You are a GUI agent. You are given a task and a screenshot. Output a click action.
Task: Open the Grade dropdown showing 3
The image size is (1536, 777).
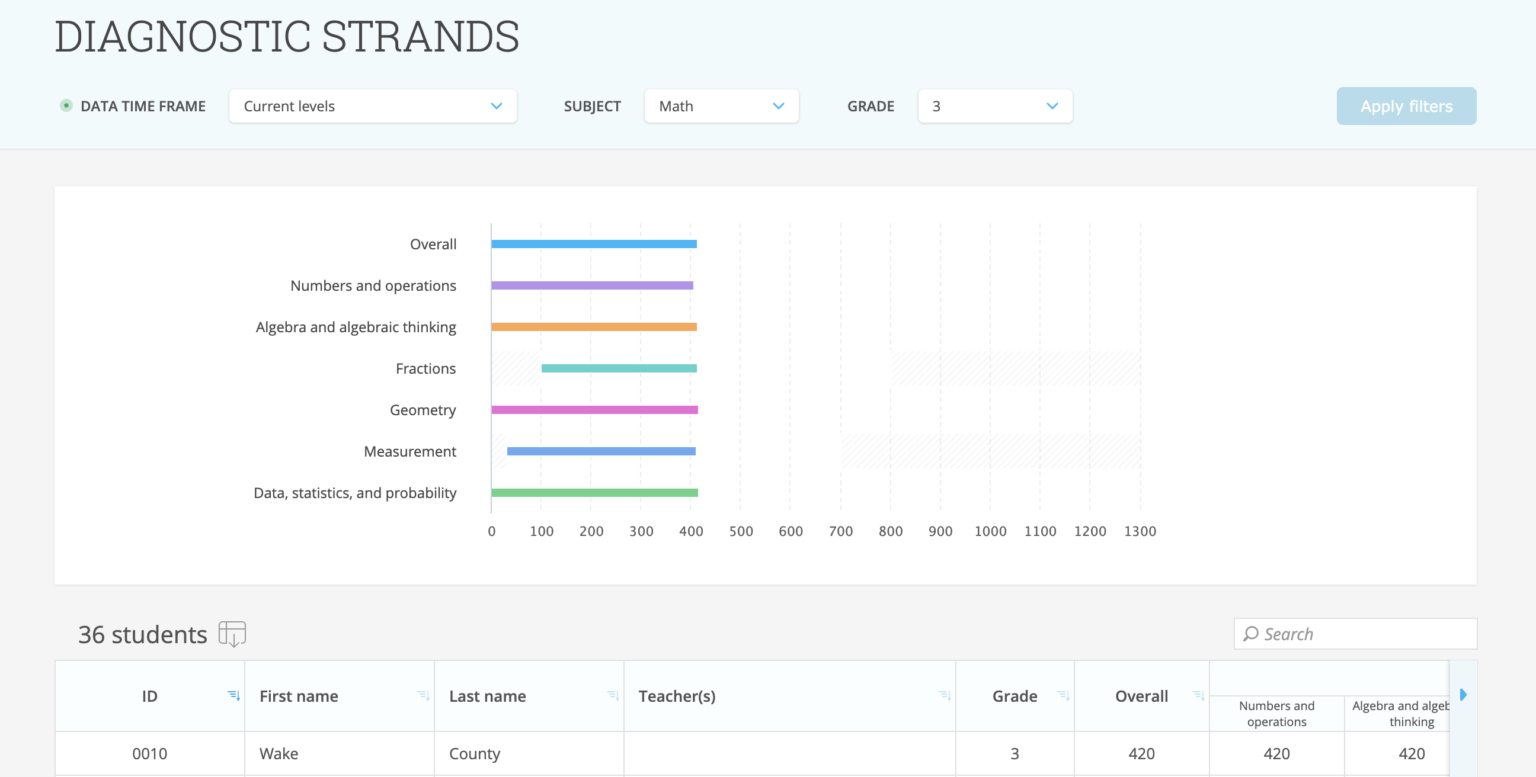point(994,105)
